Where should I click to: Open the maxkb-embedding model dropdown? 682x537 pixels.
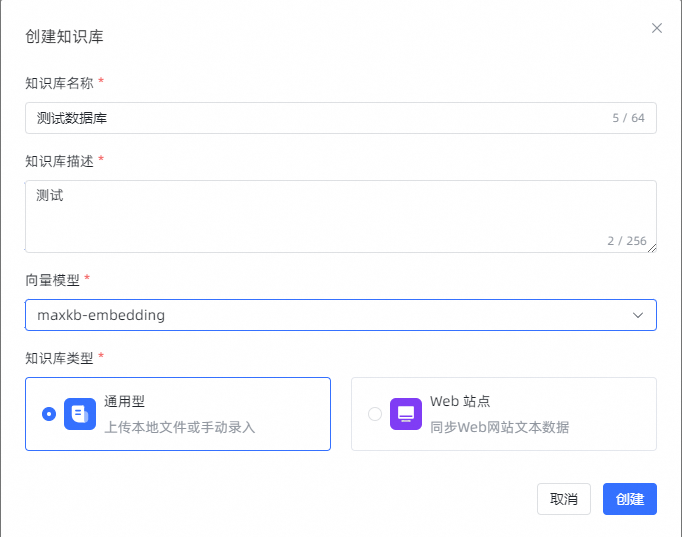341,315
